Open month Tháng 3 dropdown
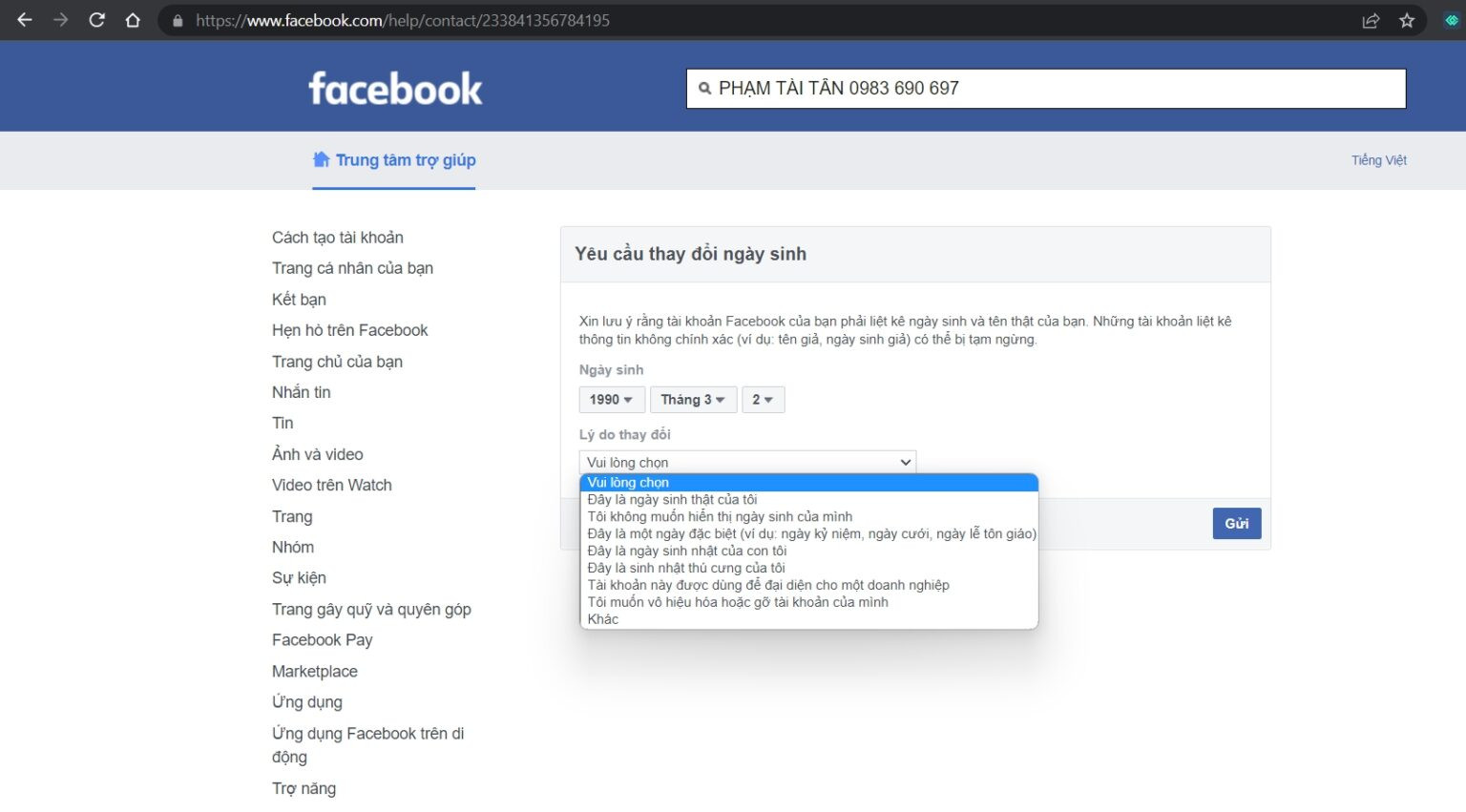 [x=693, y=400]
